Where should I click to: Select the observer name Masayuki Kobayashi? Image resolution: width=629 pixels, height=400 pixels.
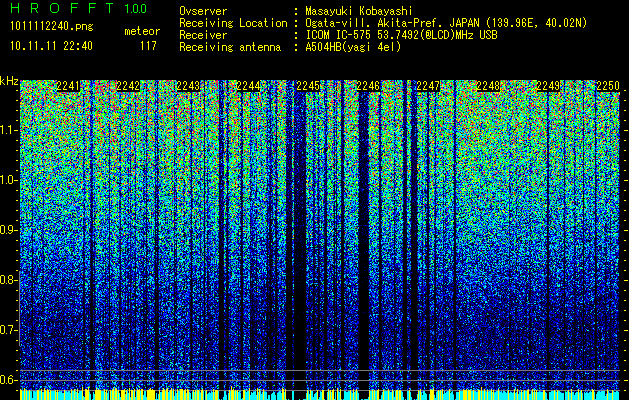coord(359,11)
